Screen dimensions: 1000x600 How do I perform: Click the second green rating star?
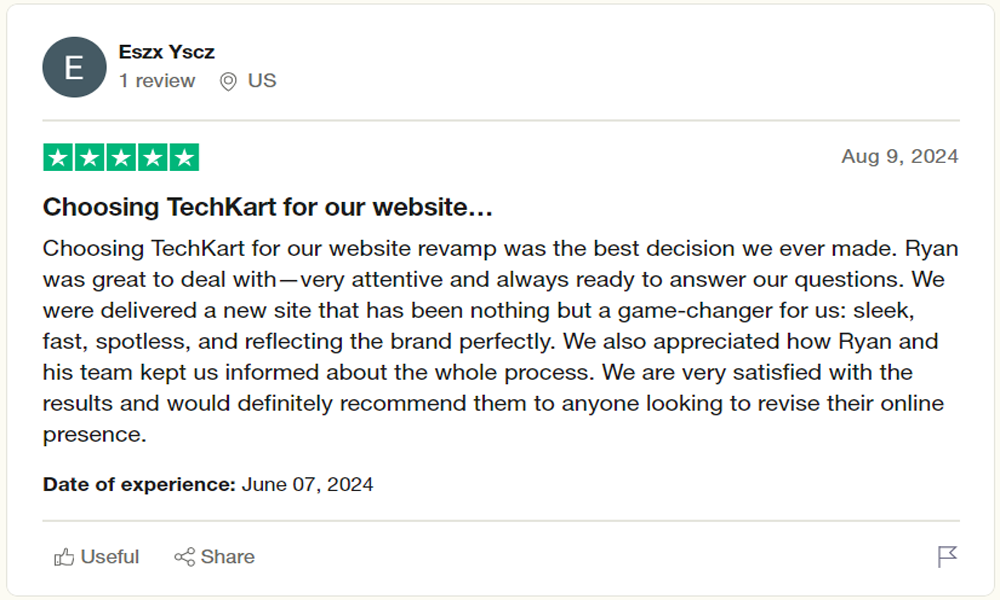(x=89, y=157)
